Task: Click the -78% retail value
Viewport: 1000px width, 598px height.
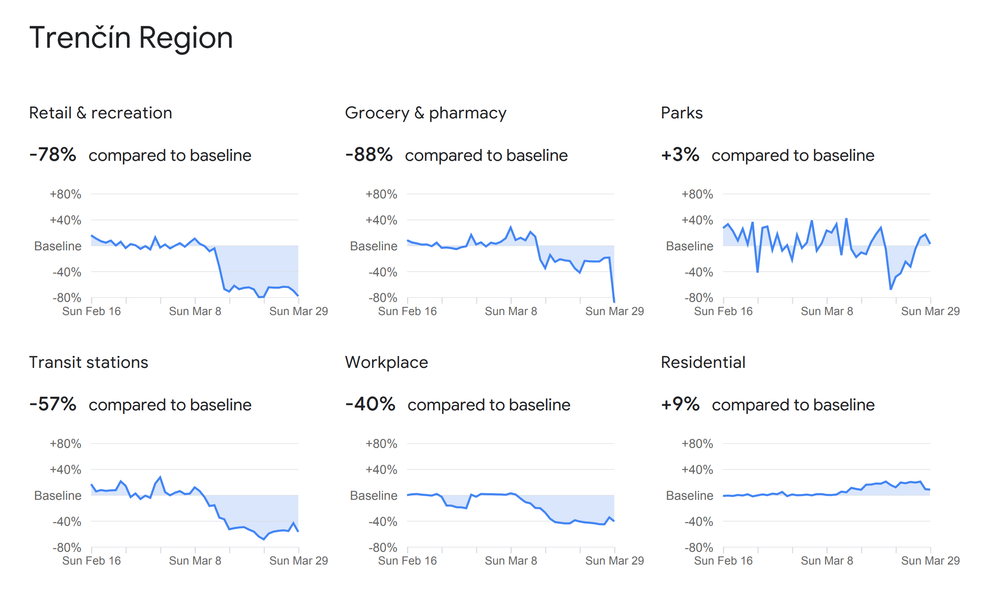Action: pyautogui.click(x=53, y=155)
